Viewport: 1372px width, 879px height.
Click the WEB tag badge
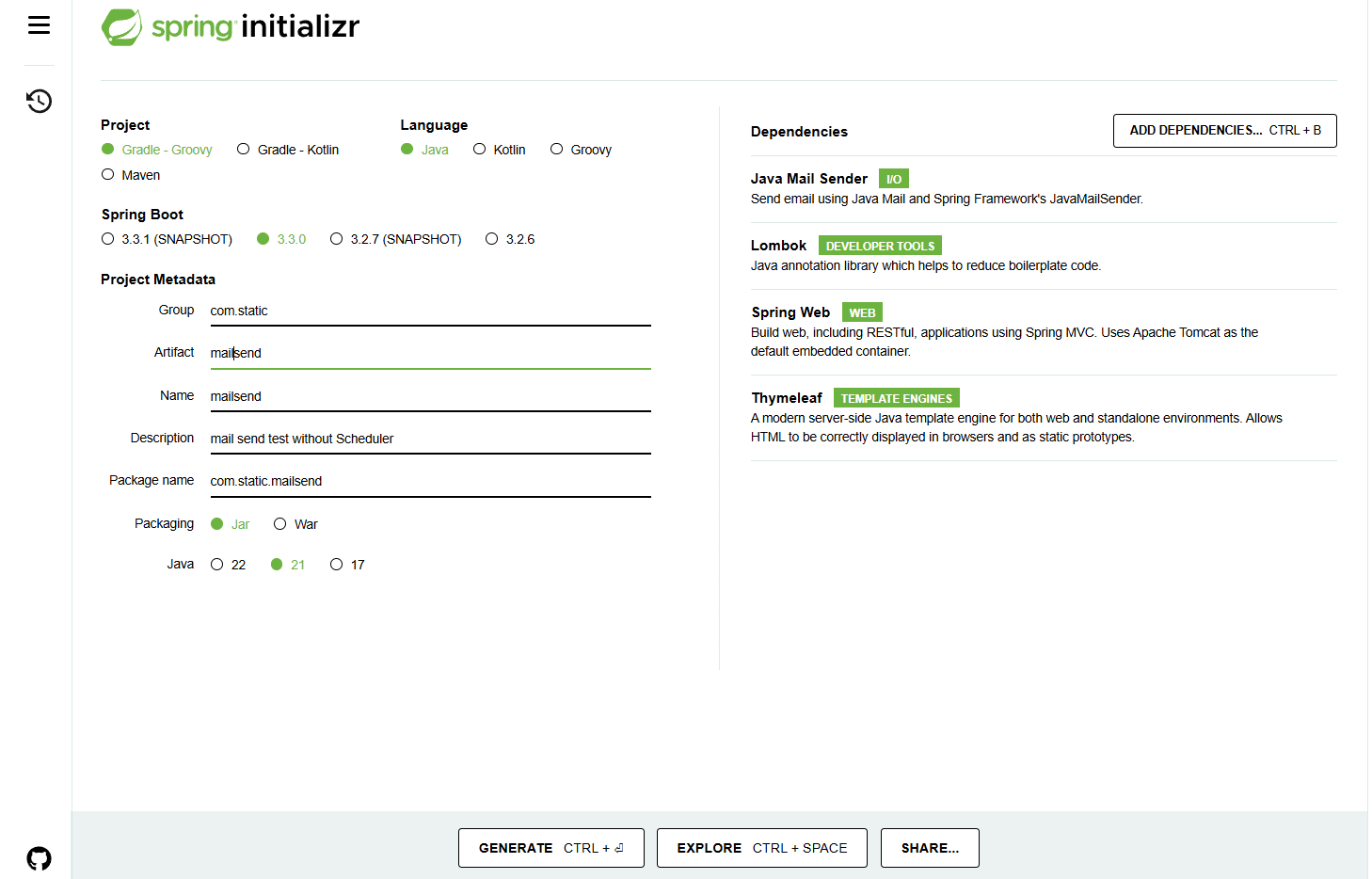pyautogui.click(x=862, y=312)
